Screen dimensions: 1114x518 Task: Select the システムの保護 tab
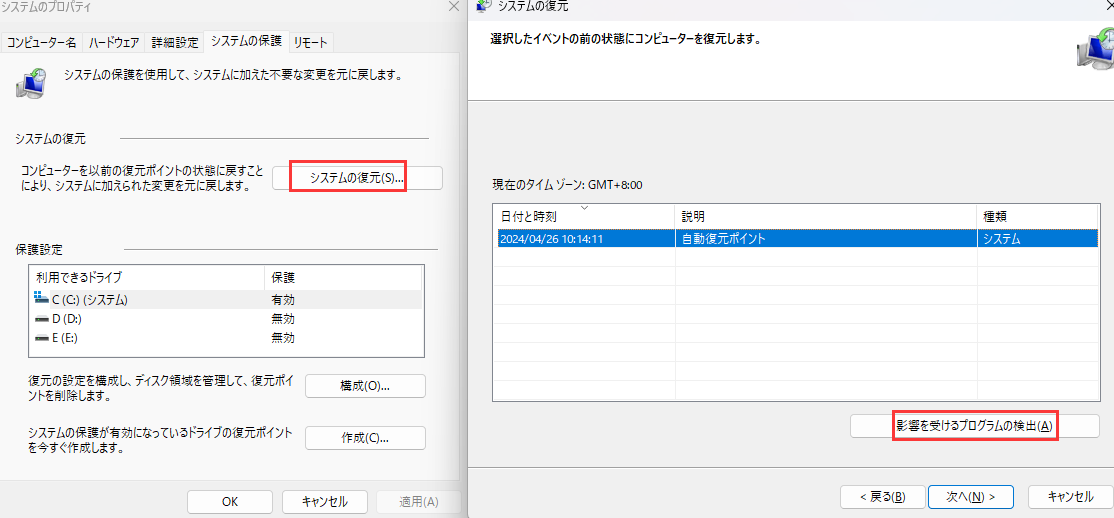pyautogui.click(x=246, y=41)
